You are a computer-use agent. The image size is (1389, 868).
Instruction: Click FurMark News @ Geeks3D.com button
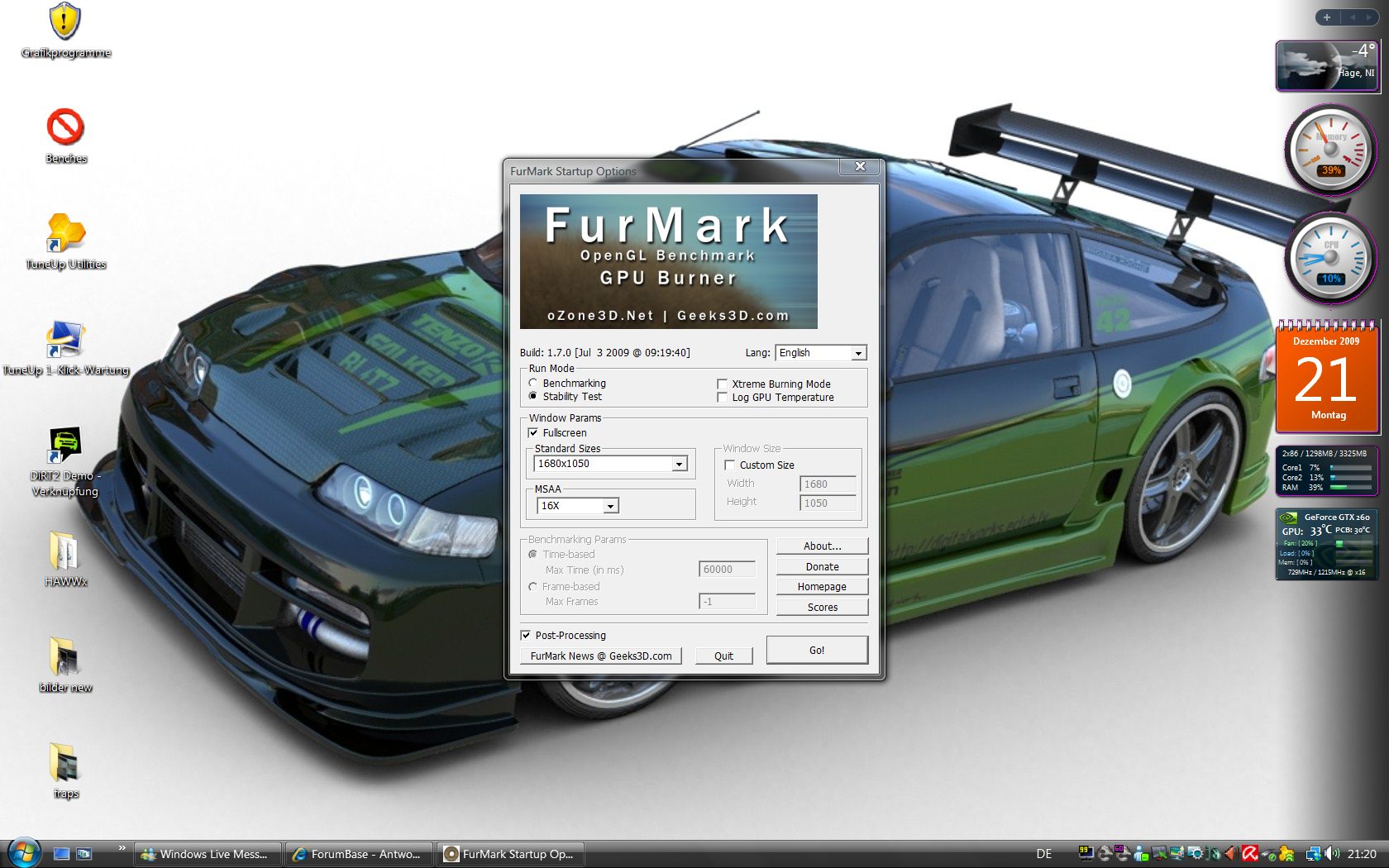[601, 656]
